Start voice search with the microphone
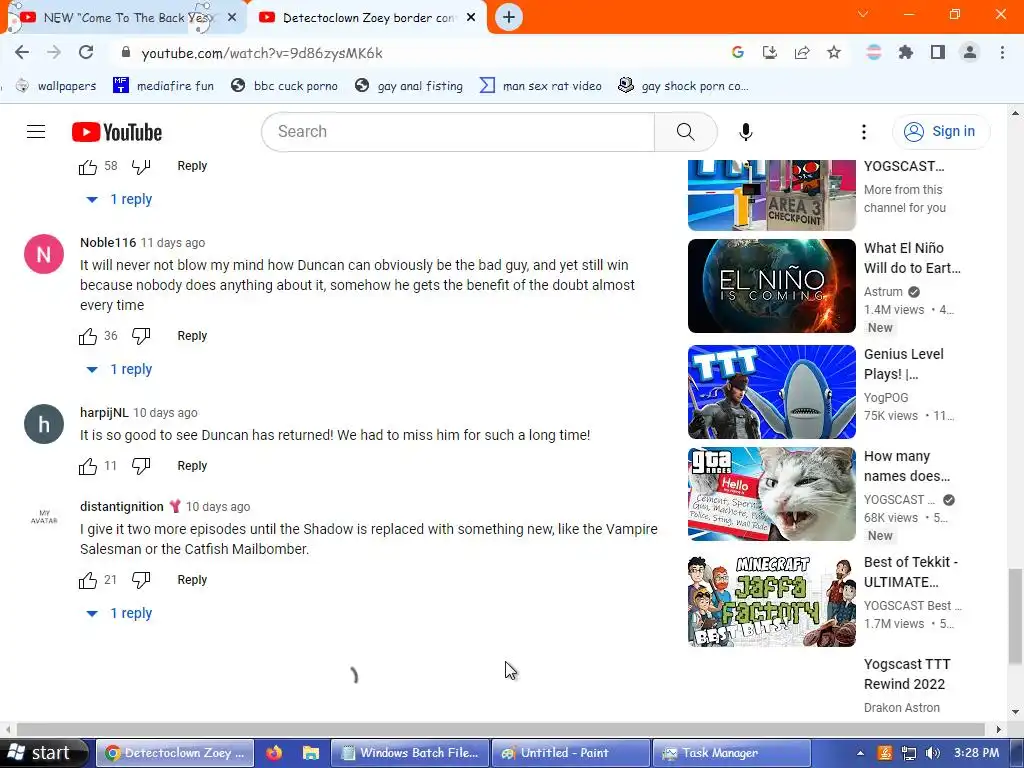Image resolution: width=1024 pixels, height=768 pixels. (x=745, y=132)
